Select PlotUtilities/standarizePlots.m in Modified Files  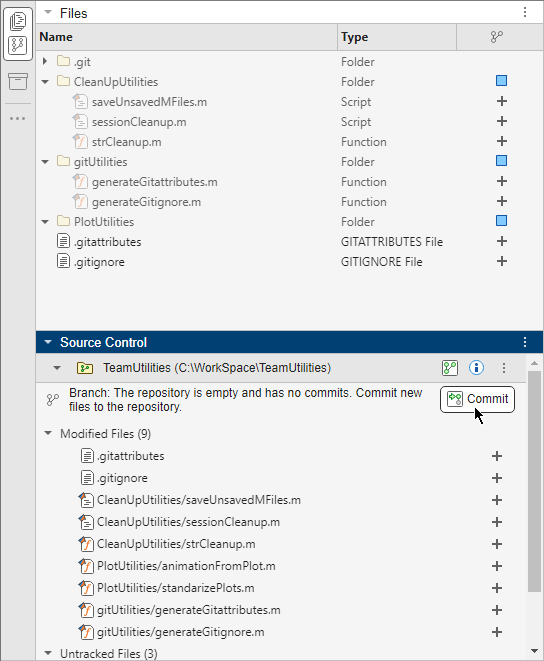click(x=175, y=588)
